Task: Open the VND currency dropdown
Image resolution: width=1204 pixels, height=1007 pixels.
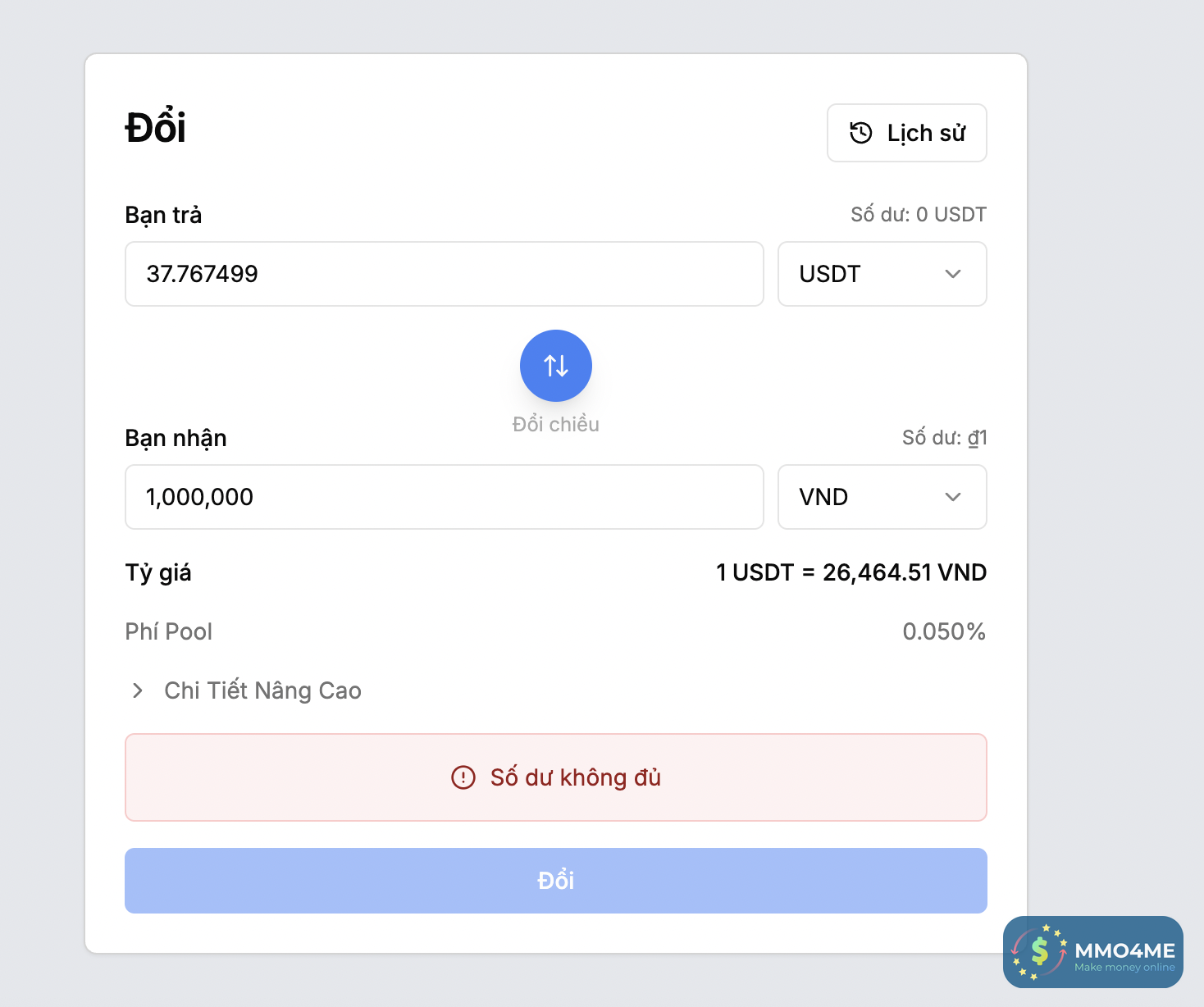Action: pos(882,497)
